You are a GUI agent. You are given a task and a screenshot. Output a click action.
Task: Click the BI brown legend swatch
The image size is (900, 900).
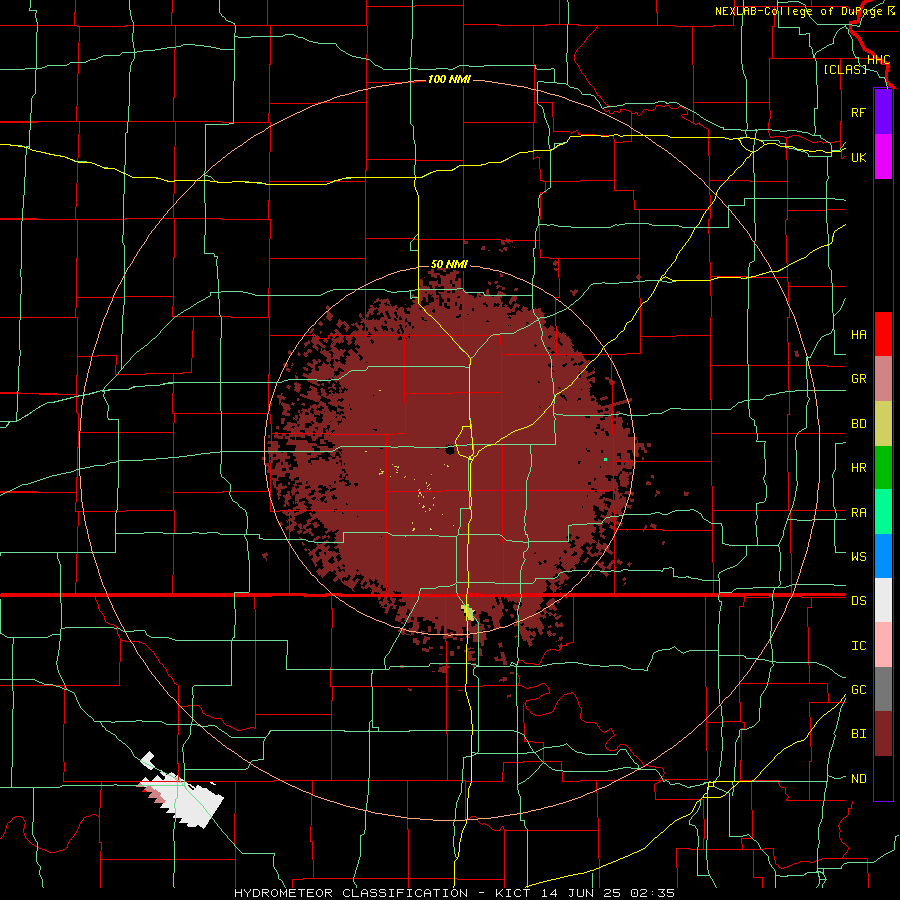pyautogui.click(x=883, y=734)
